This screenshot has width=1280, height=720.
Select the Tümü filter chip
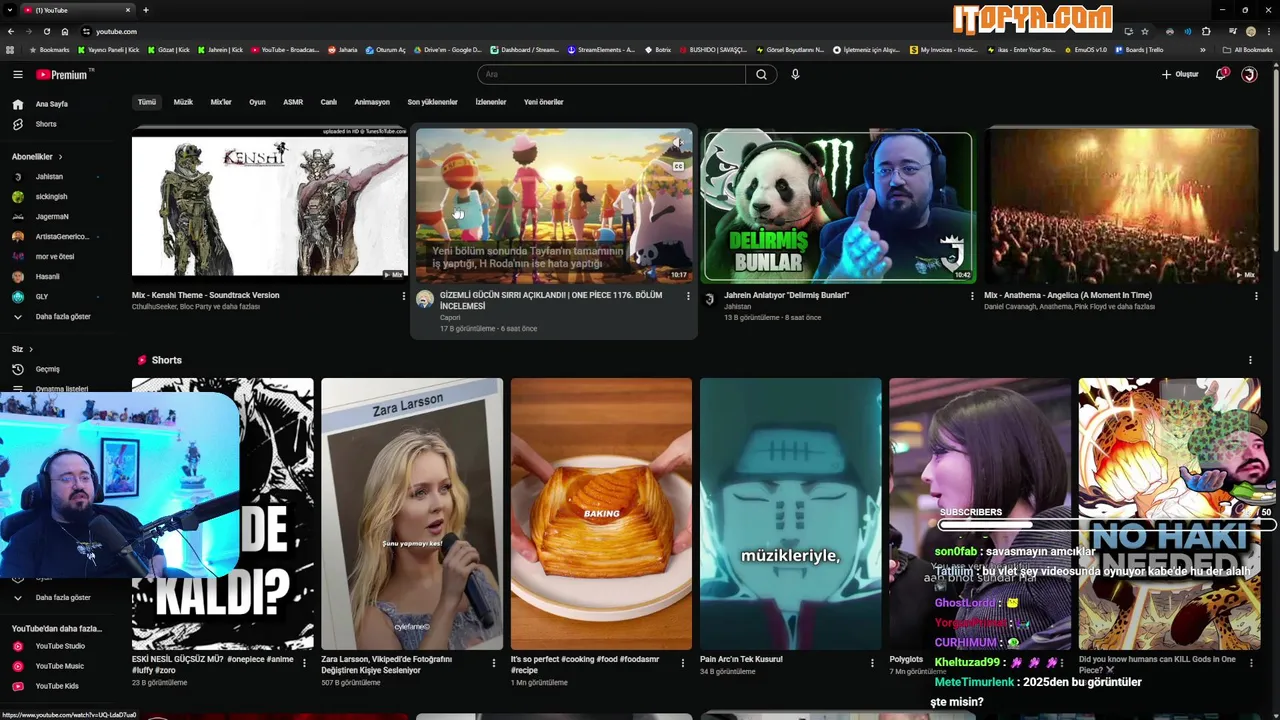click(x=147, y=102)
